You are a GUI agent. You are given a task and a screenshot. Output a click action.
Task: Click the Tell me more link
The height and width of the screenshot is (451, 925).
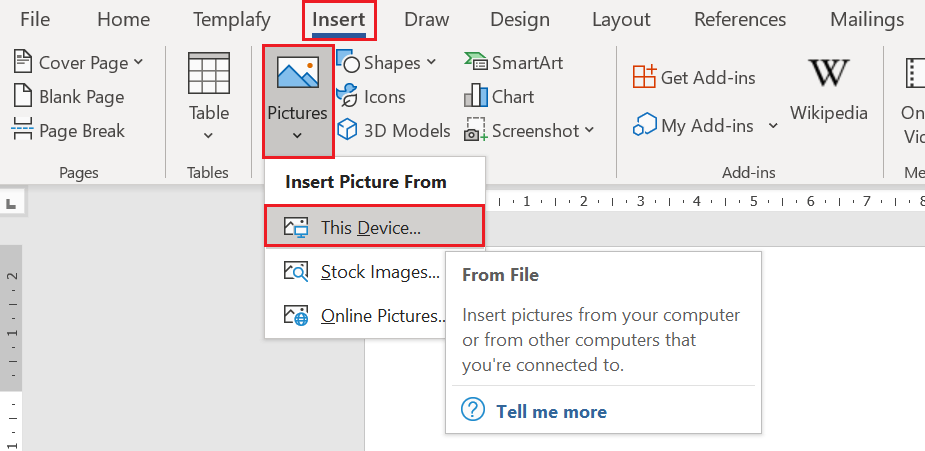pos(550,411)
